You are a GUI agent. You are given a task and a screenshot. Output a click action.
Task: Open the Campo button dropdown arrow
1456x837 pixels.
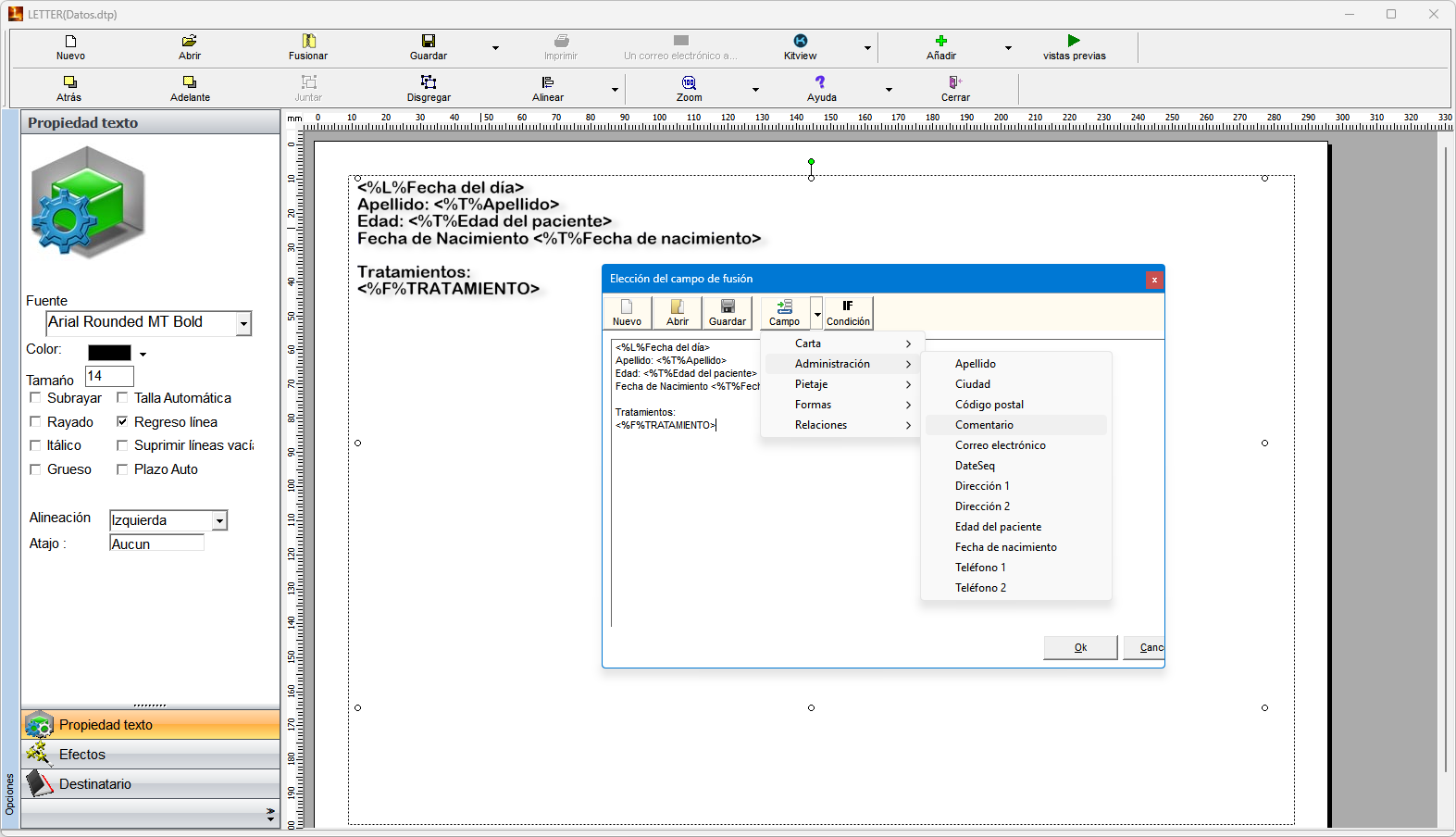(817, 314)
